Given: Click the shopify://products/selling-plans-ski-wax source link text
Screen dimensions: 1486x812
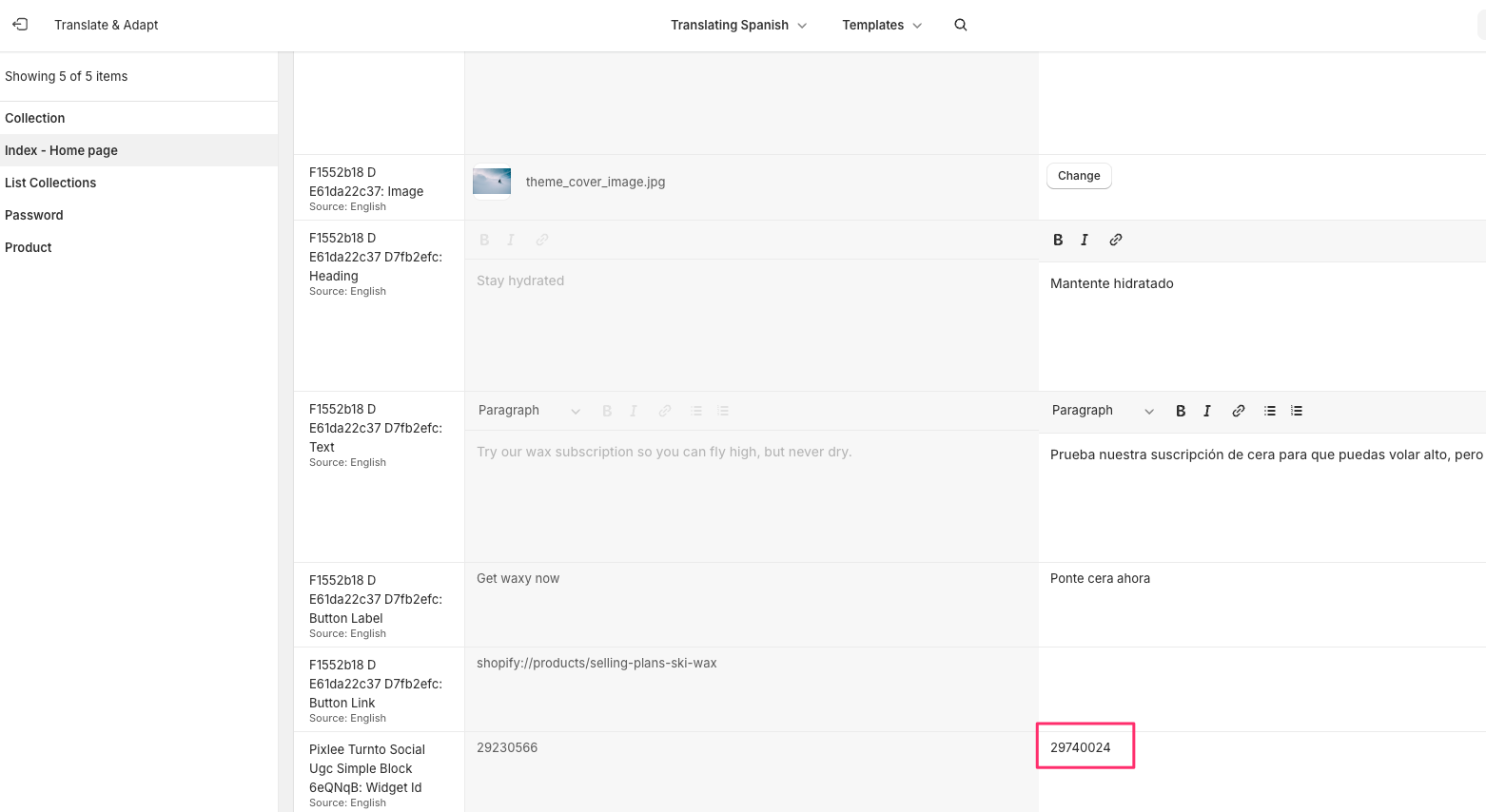Looking at the screenshot, I should click(x=596, y=663).
